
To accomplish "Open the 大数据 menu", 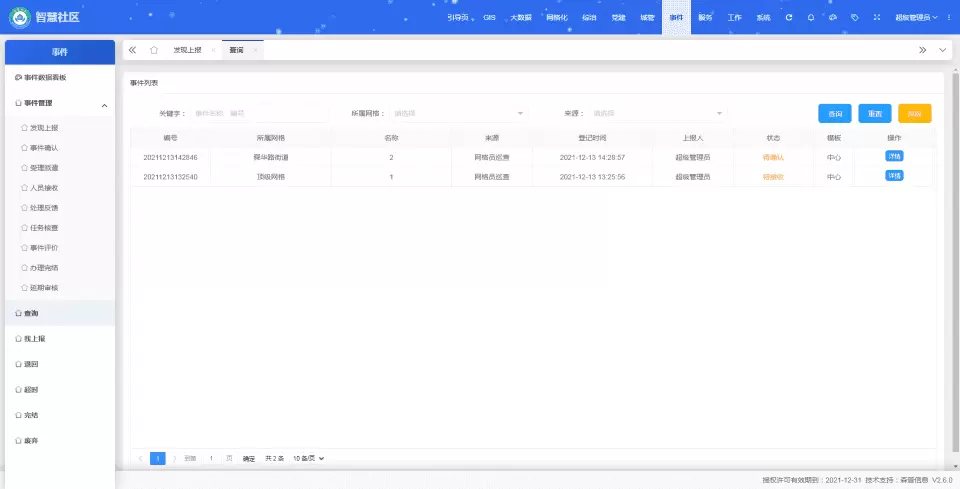I will 521,18.
